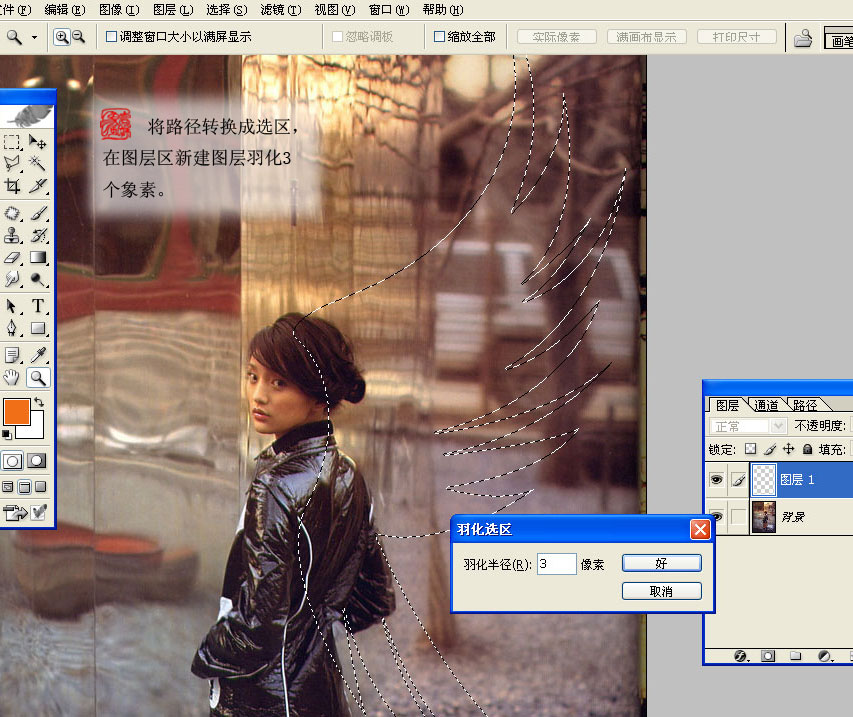
Task: Select the Crop tool
Action: 12,186
